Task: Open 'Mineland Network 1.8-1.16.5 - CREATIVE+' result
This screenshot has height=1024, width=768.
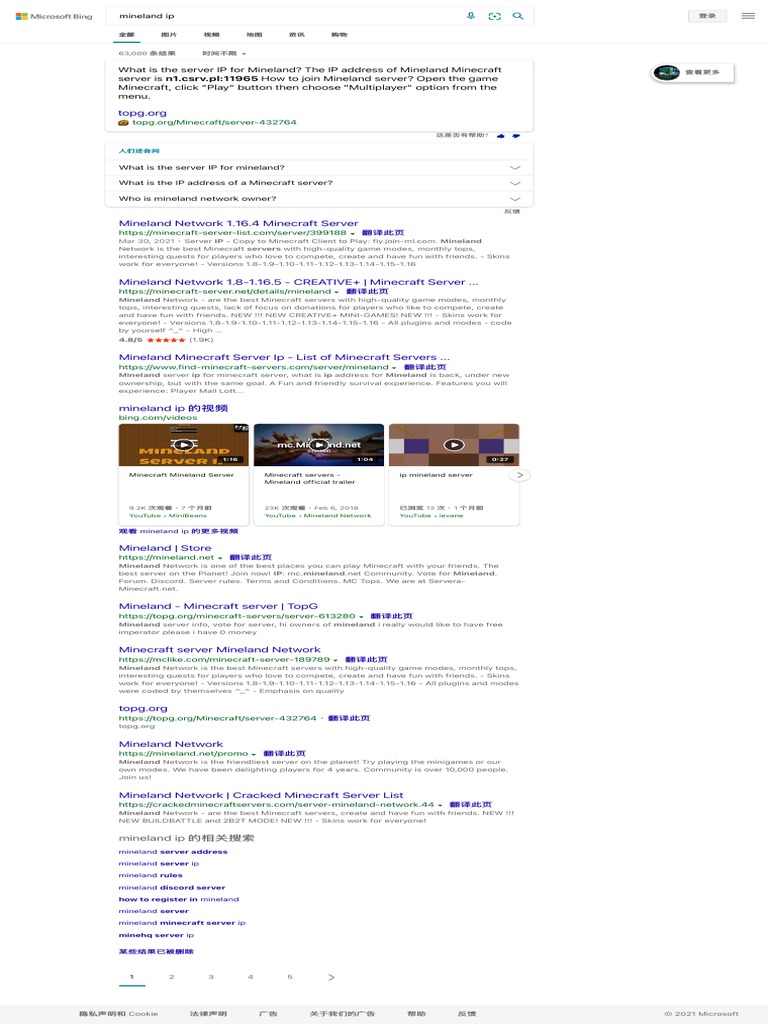Action: (x=298, y=282)
